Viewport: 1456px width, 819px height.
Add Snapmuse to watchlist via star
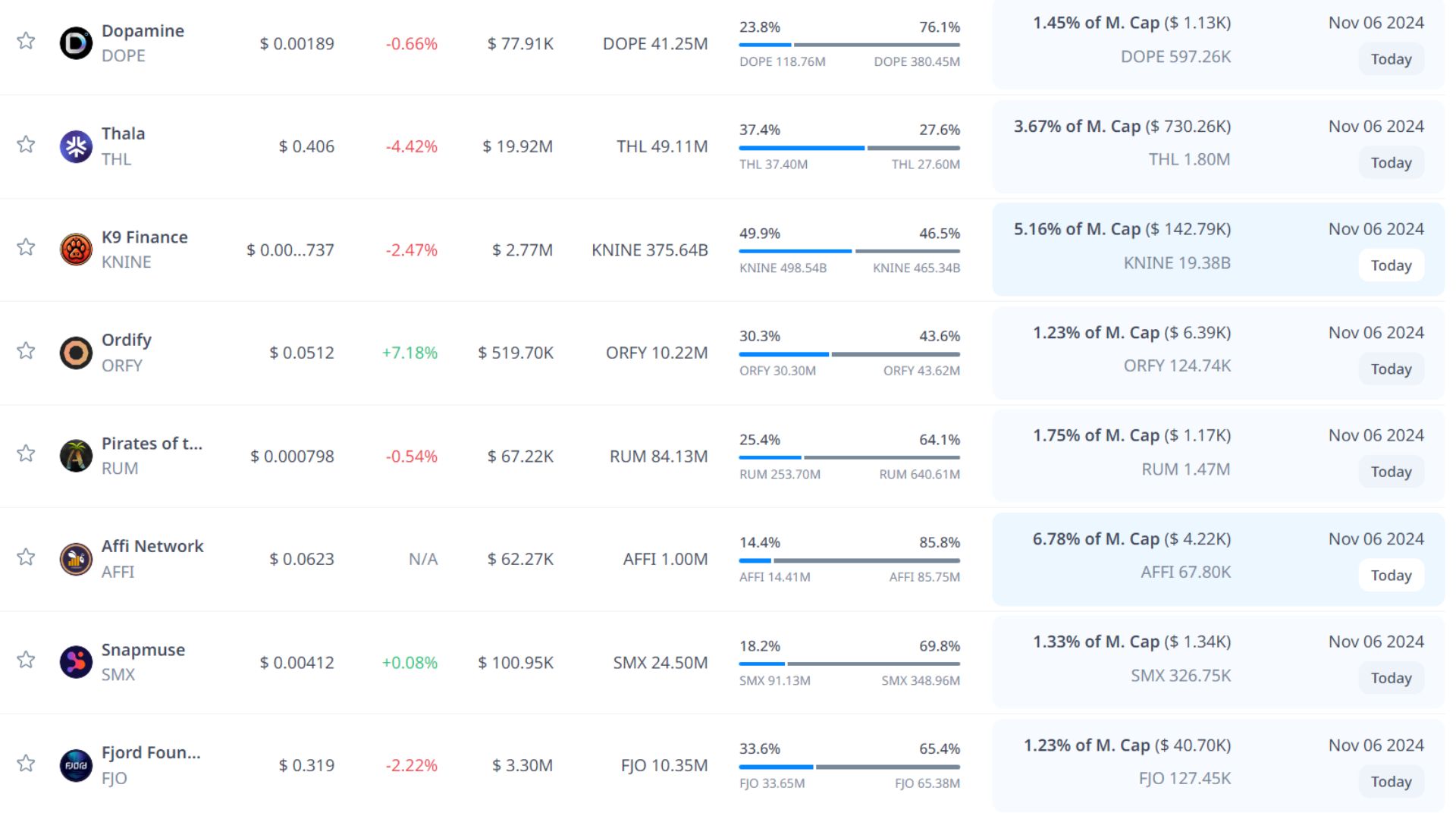[x=26, y=660]
